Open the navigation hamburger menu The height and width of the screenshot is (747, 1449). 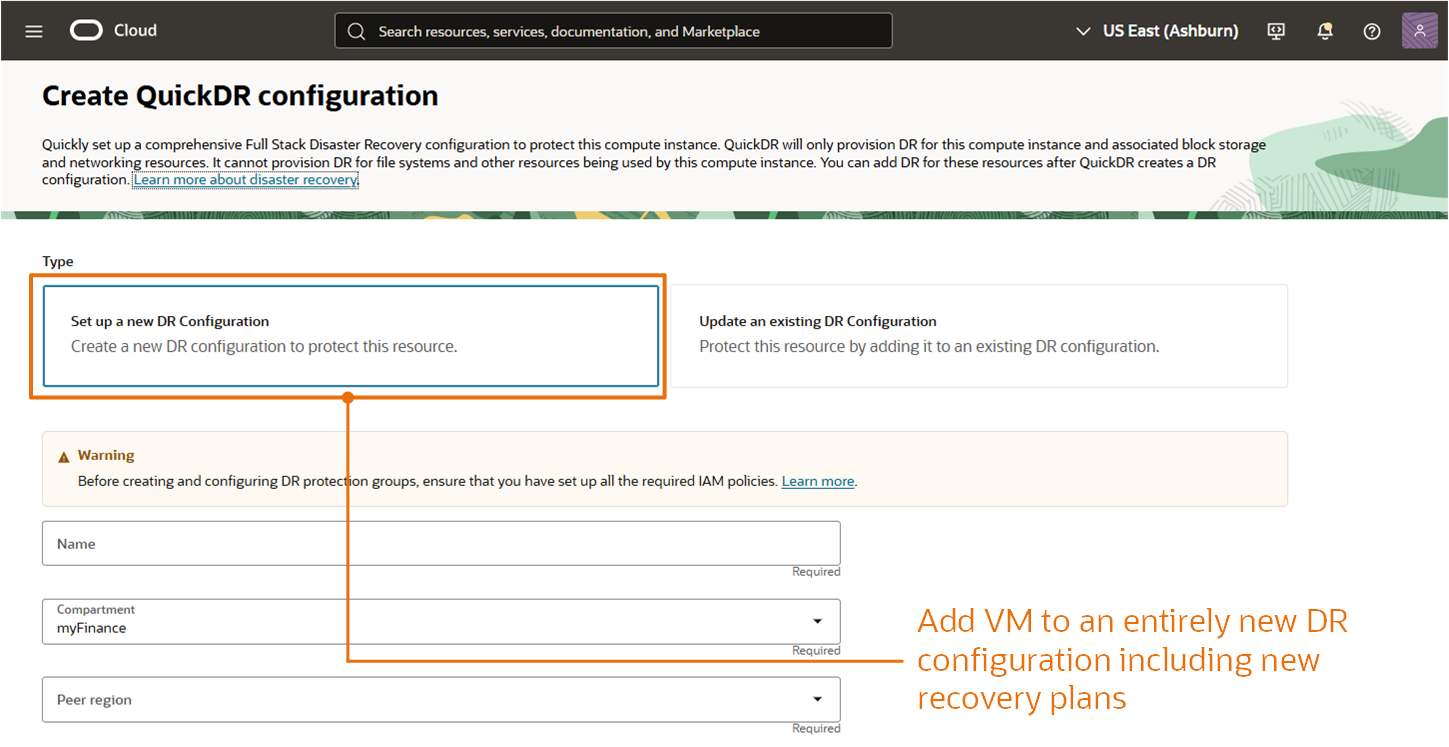[x=33, y=30]
